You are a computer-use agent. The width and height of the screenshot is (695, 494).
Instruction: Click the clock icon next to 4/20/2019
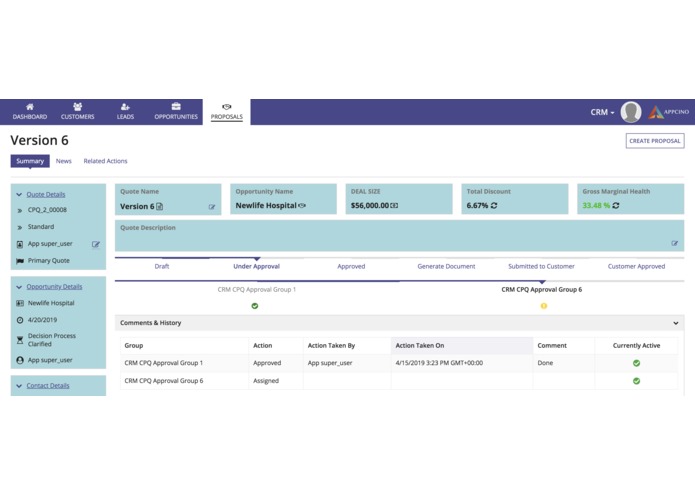[20, 320]
